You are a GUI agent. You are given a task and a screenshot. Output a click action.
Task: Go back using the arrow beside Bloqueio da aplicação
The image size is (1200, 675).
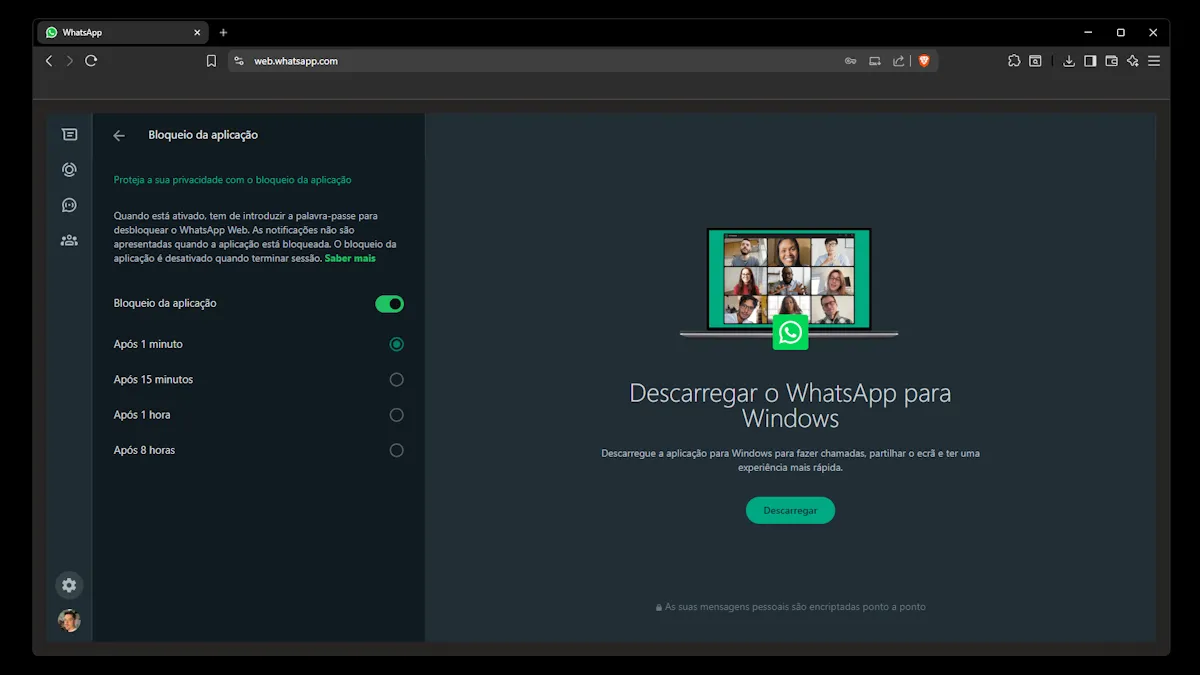[119, 135]
